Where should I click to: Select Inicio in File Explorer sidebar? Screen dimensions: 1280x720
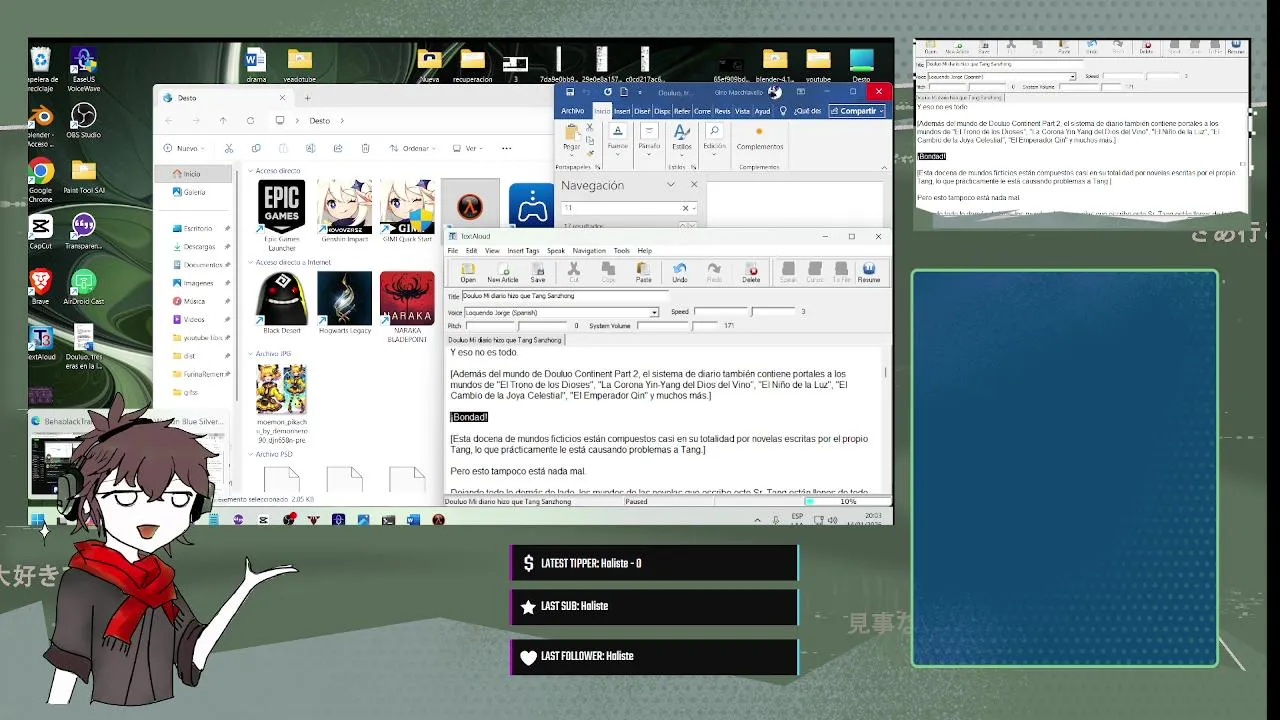(x=192, y=174)
